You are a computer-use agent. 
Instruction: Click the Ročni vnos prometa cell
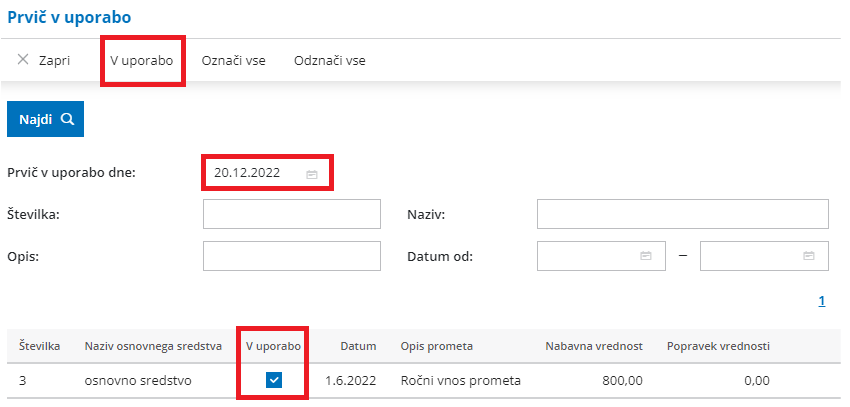[x=461, y=381]
